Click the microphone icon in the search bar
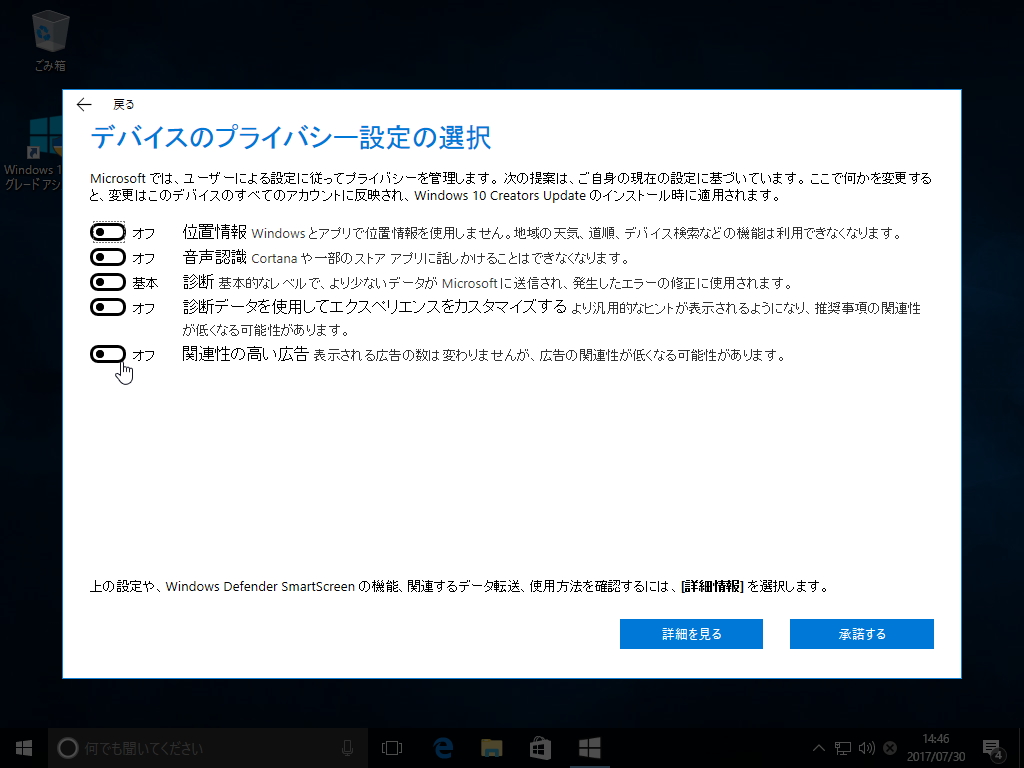The image size is (1024, 768). (x=348, y=747)
